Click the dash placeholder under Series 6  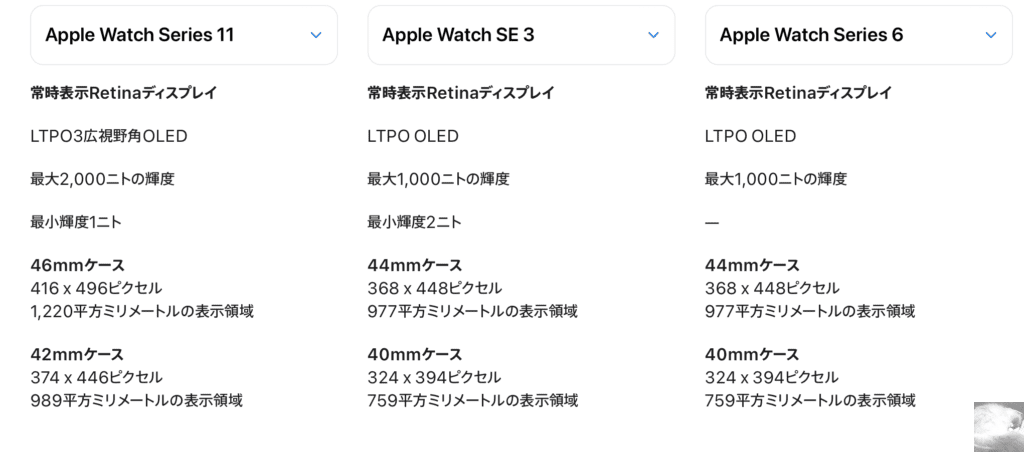(x=712, y=222)
